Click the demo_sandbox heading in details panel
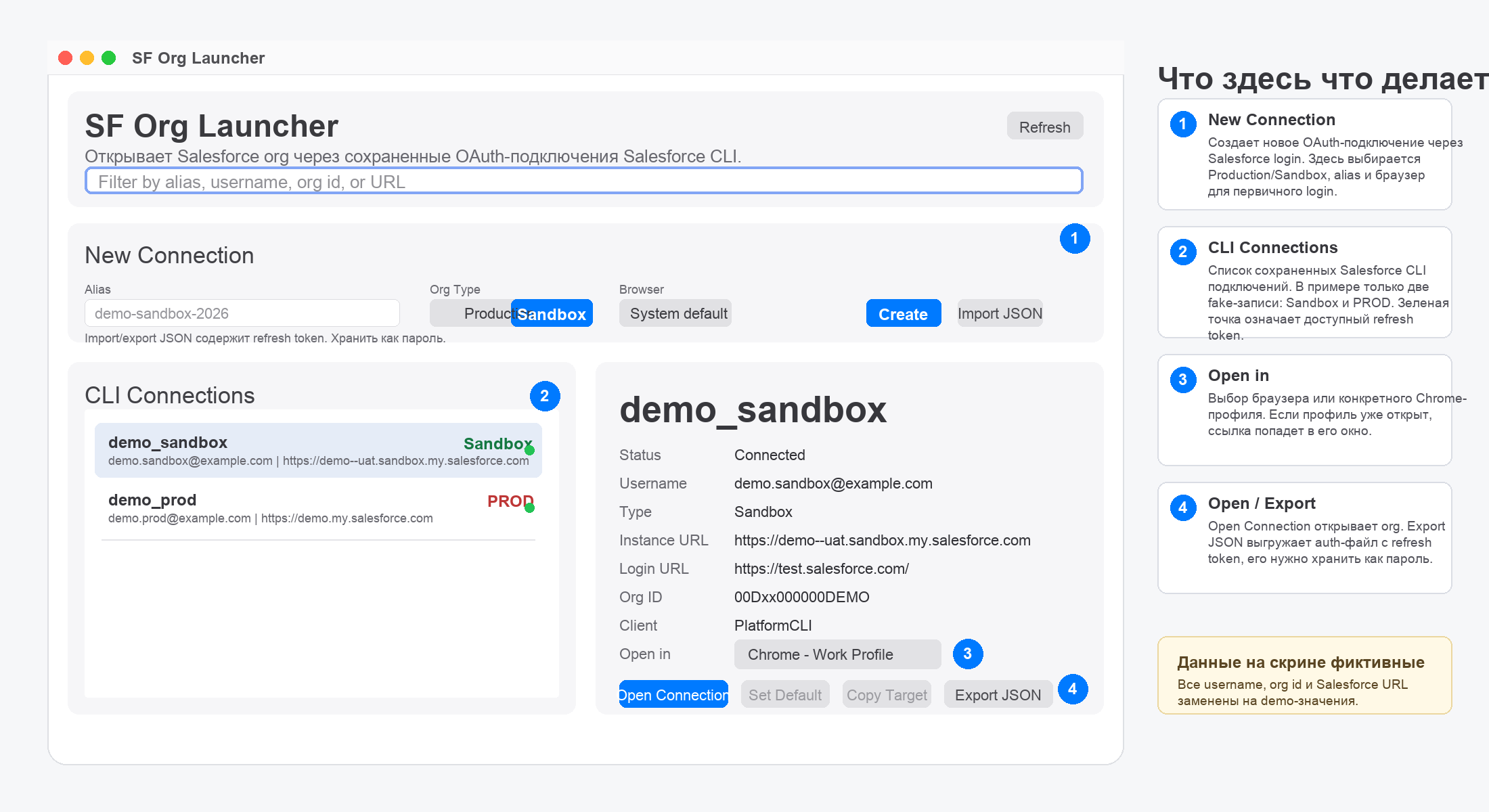The image size is (1489, 812). coord(753,409)
